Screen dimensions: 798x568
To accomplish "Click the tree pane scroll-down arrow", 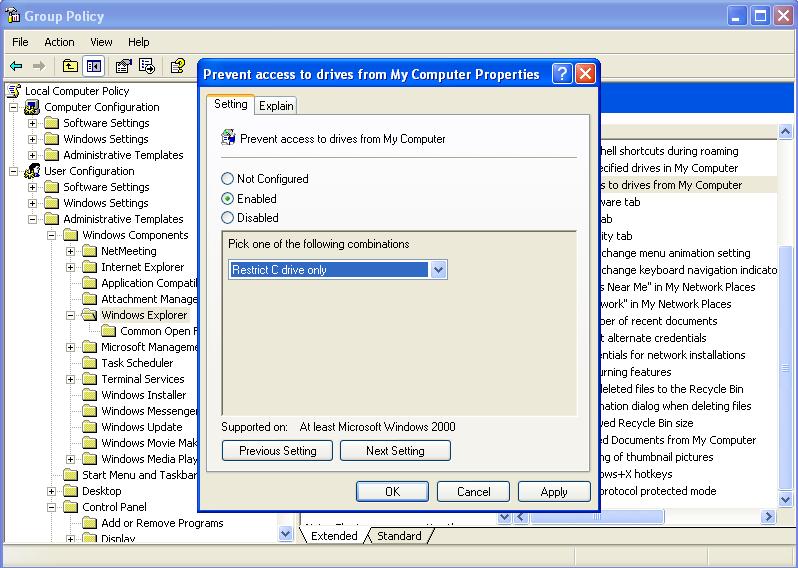I will tap(286, 534).
